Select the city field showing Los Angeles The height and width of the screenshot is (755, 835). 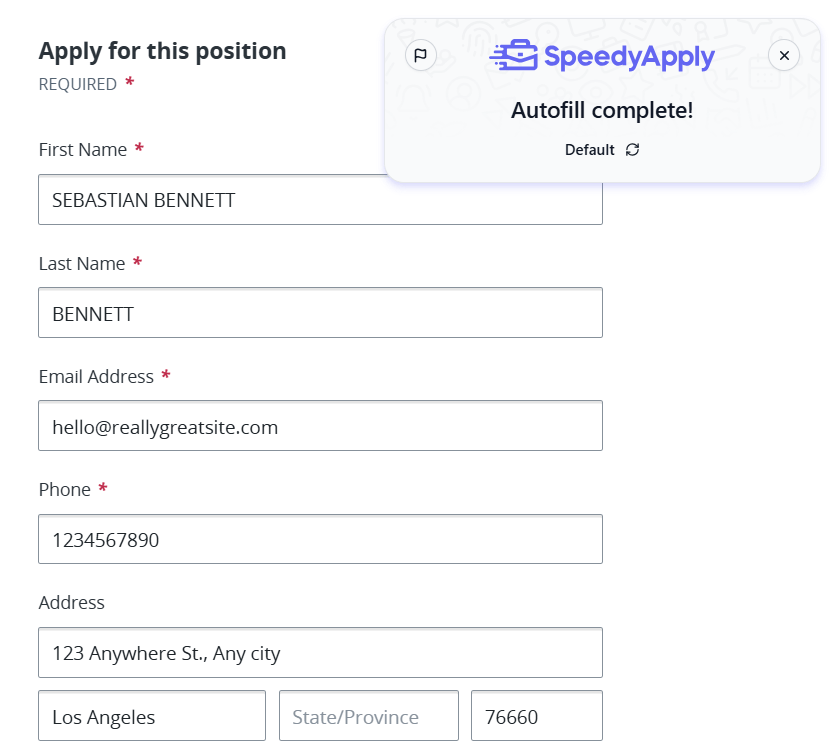(151, 716)
